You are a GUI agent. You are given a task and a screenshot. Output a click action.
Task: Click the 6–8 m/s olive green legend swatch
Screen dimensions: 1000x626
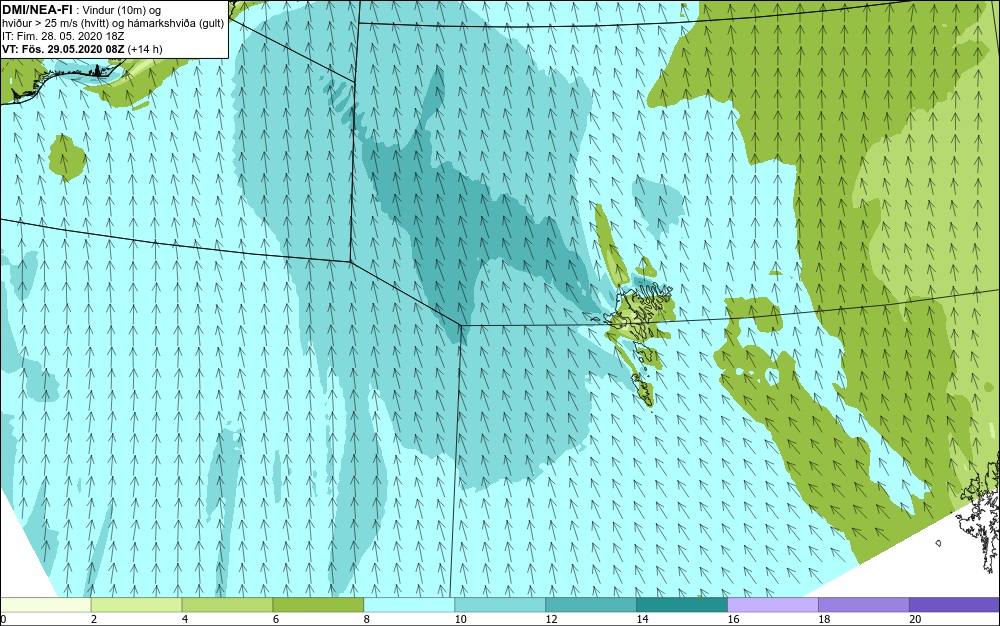(x=318, y=605)
